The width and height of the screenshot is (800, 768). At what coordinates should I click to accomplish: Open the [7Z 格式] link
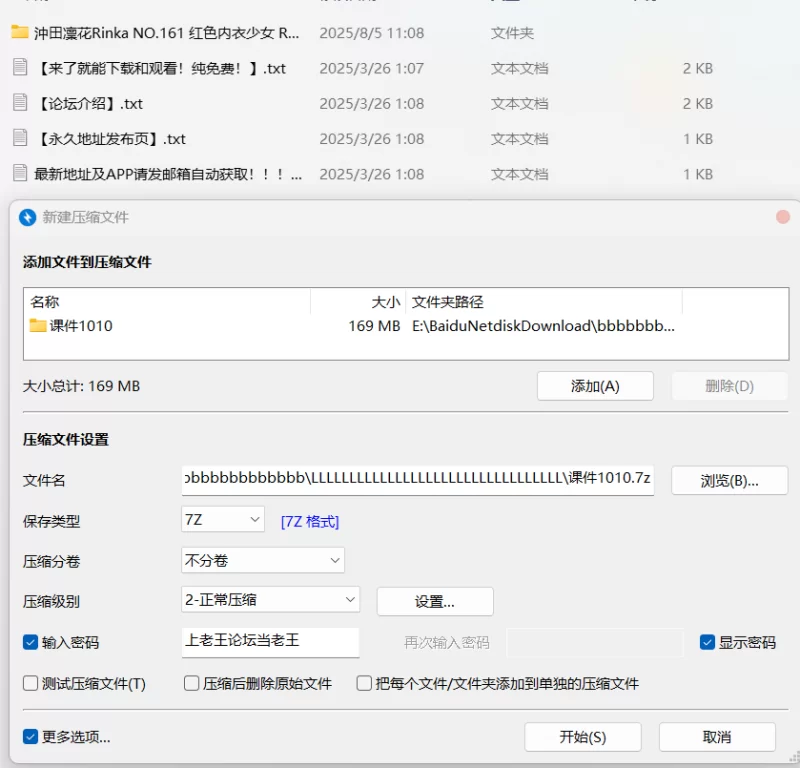pos(310,522)
